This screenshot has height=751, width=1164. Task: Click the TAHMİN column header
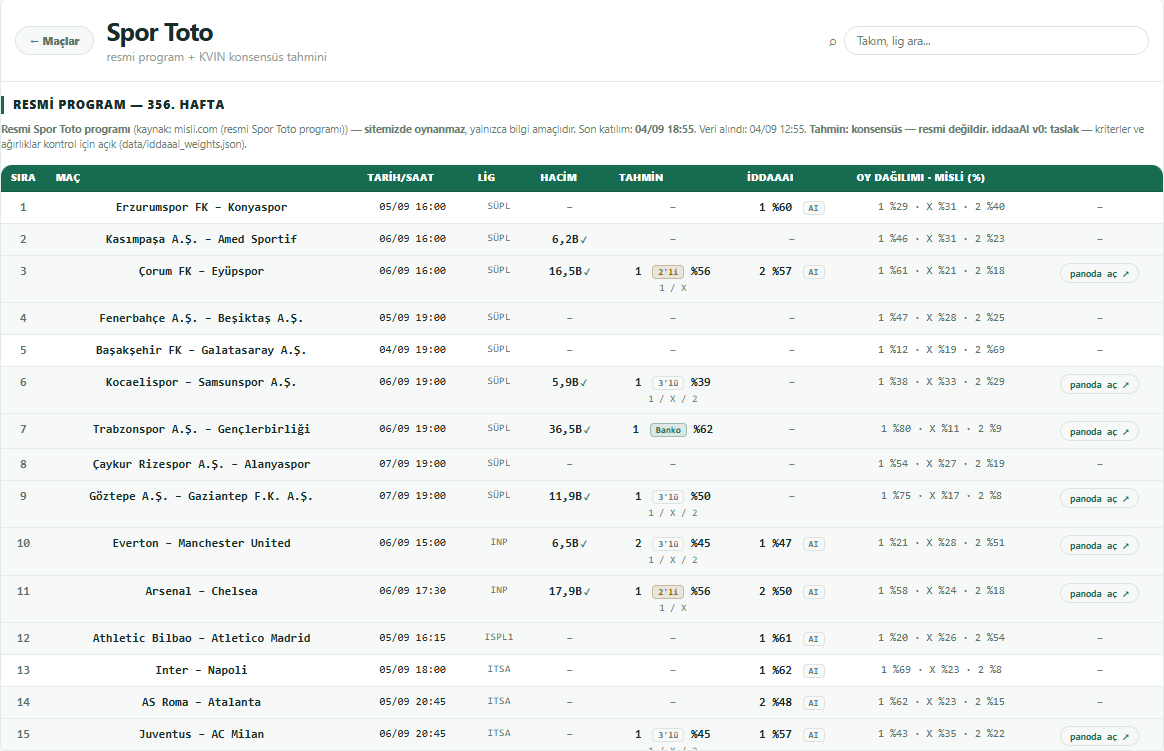point(641,177)
